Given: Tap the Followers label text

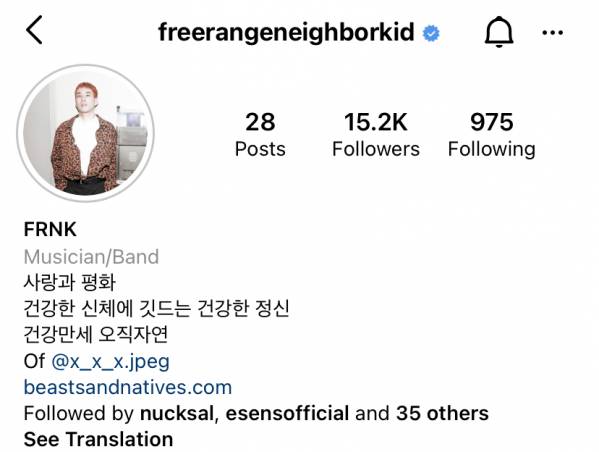Looking at the screenshot, I should coord(376,149).
